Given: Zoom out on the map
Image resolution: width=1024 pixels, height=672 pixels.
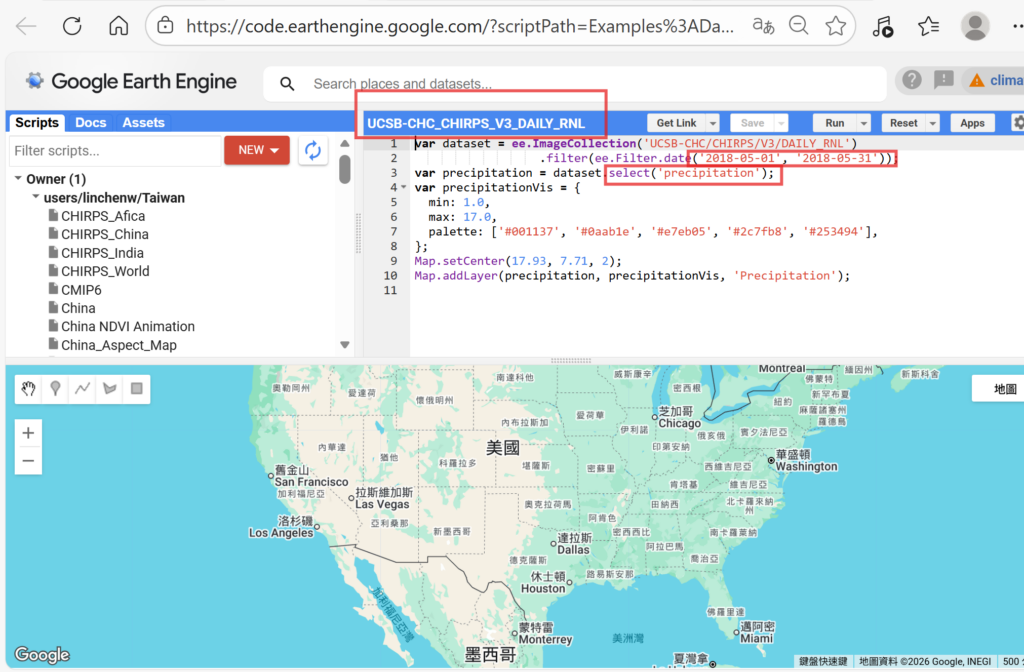Looking at the screenshot, I should (x=28, y=461).
